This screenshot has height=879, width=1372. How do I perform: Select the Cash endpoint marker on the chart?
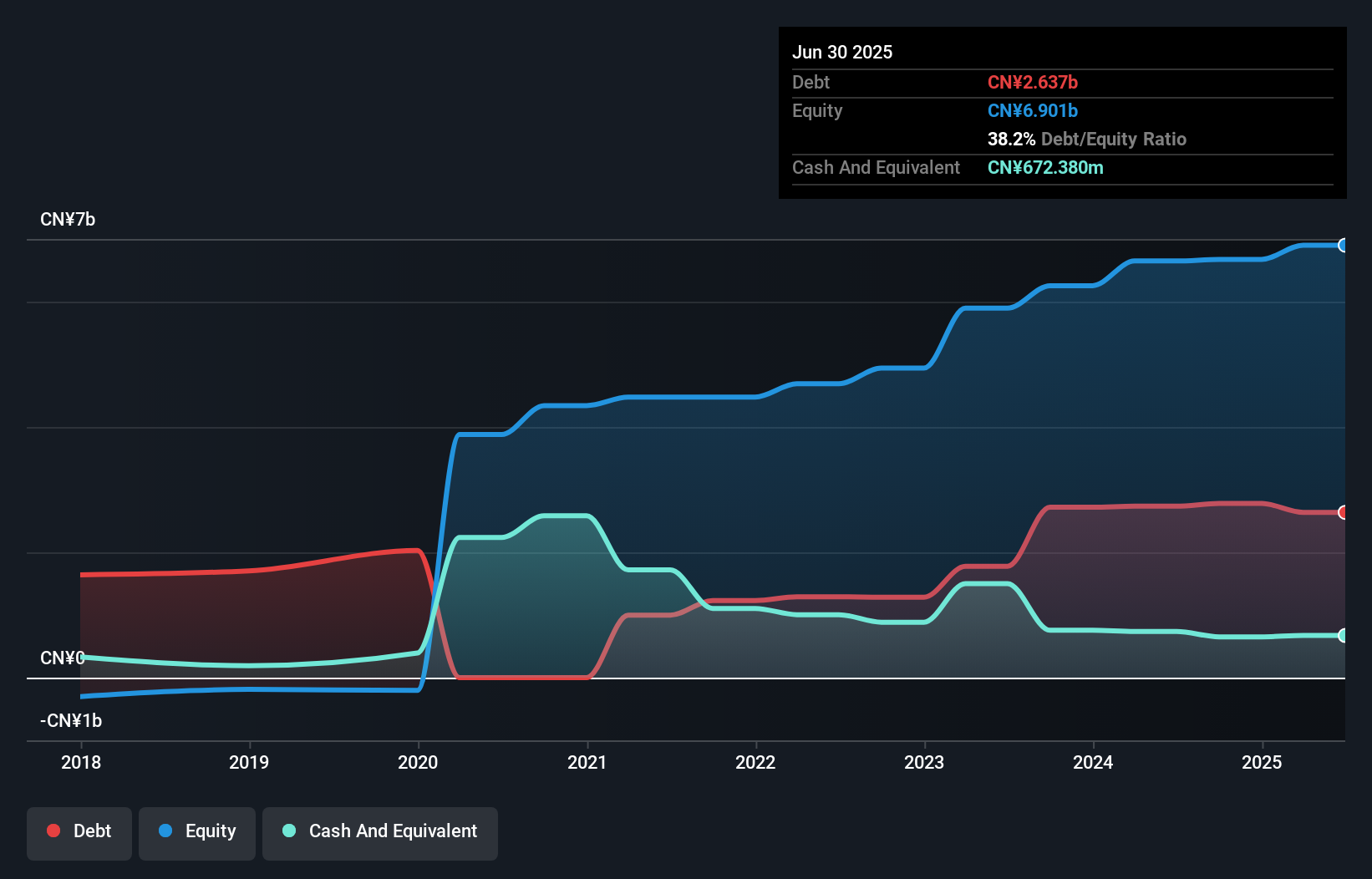(x=1342, y=635)
